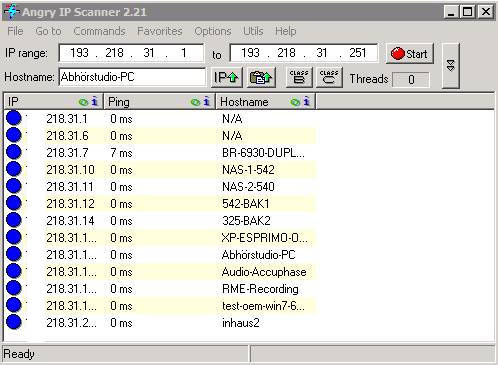Click the blue status dot for 325-BAK2 row
The height and width of the screenshot is (365, 498).
(14, 220)
